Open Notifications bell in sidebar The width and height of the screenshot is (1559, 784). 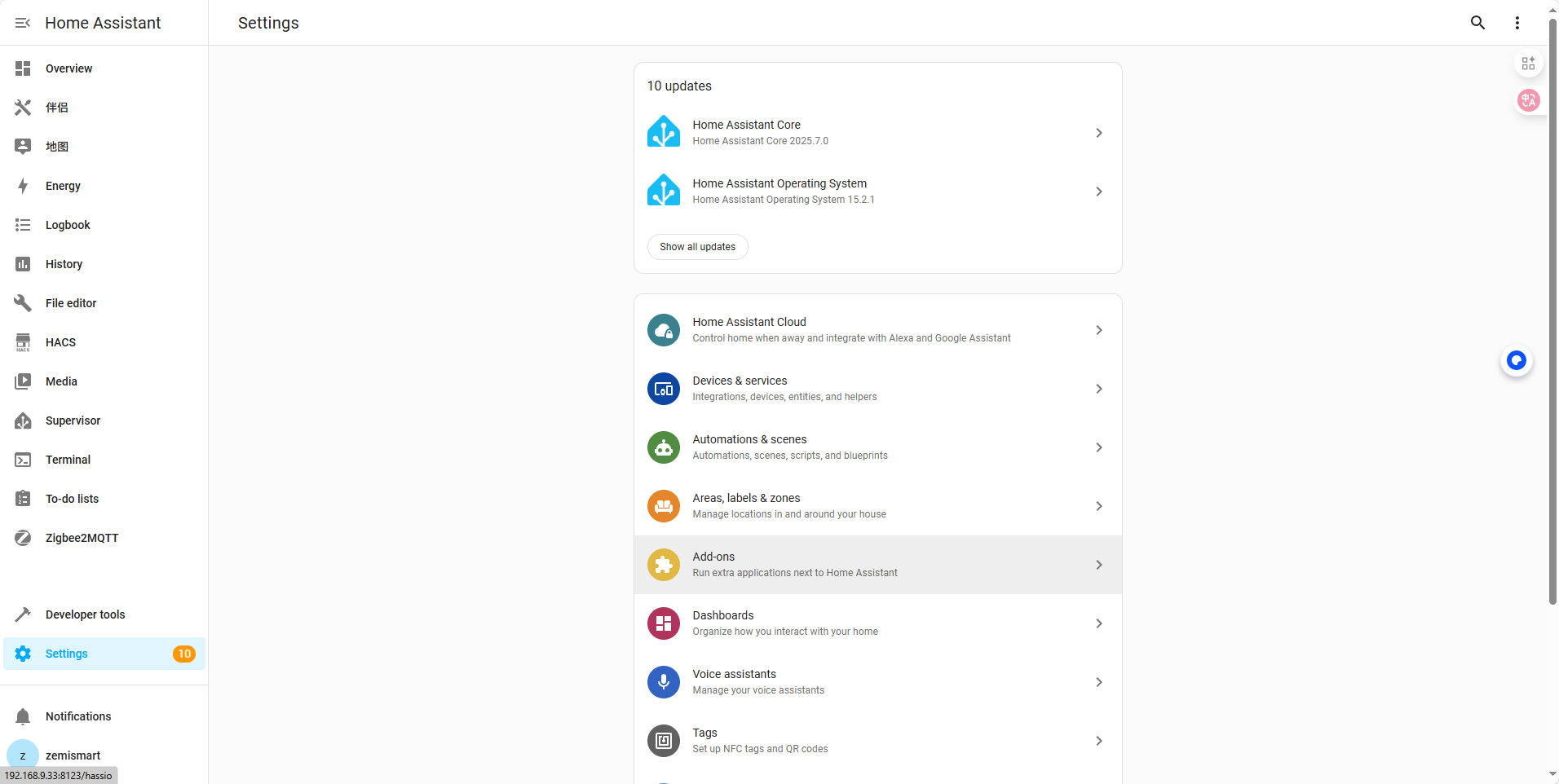click(x=104, y=716)
